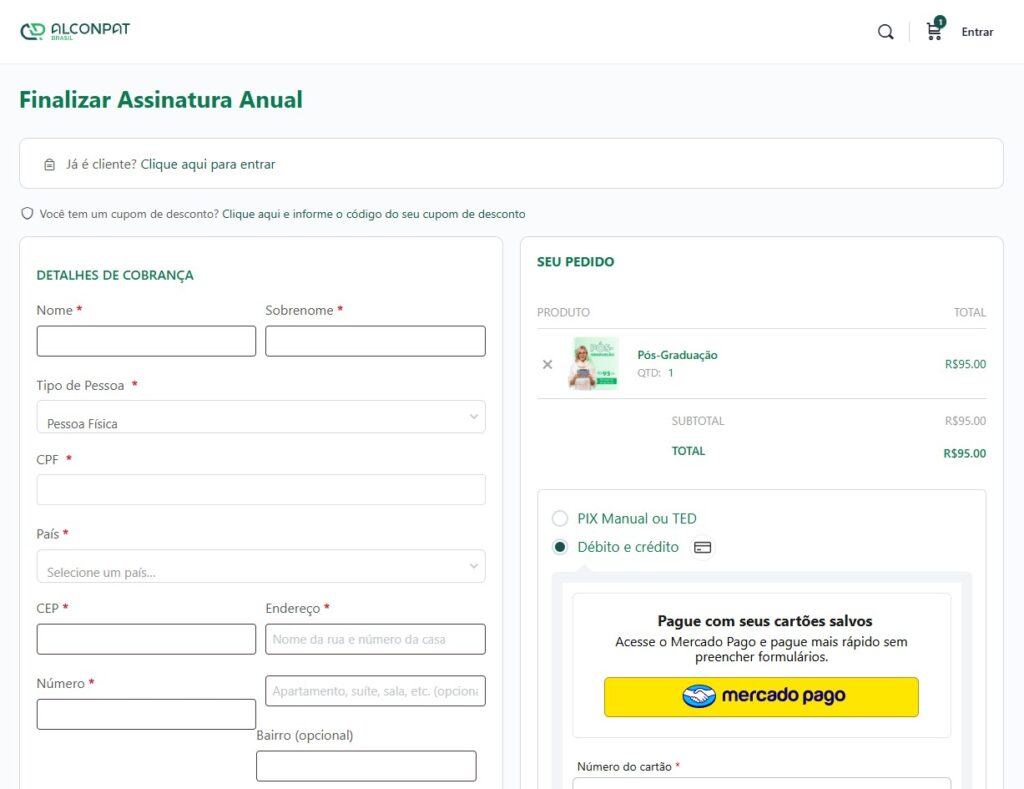Open the shopping cart icon

pos(934,31)
